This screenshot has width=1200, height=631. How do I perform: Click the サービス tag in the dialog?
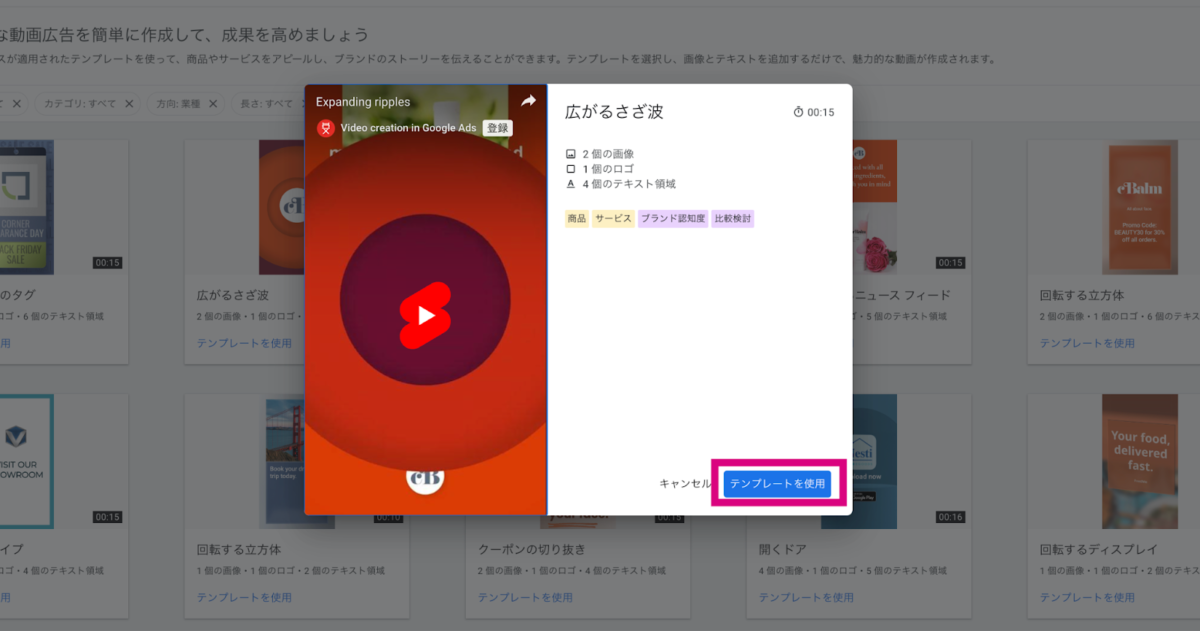613,218
